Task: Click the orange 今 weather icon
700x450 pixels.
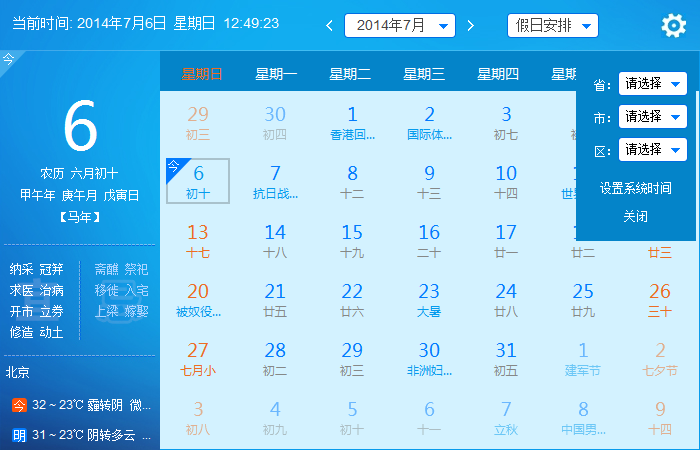Action: 19,405
